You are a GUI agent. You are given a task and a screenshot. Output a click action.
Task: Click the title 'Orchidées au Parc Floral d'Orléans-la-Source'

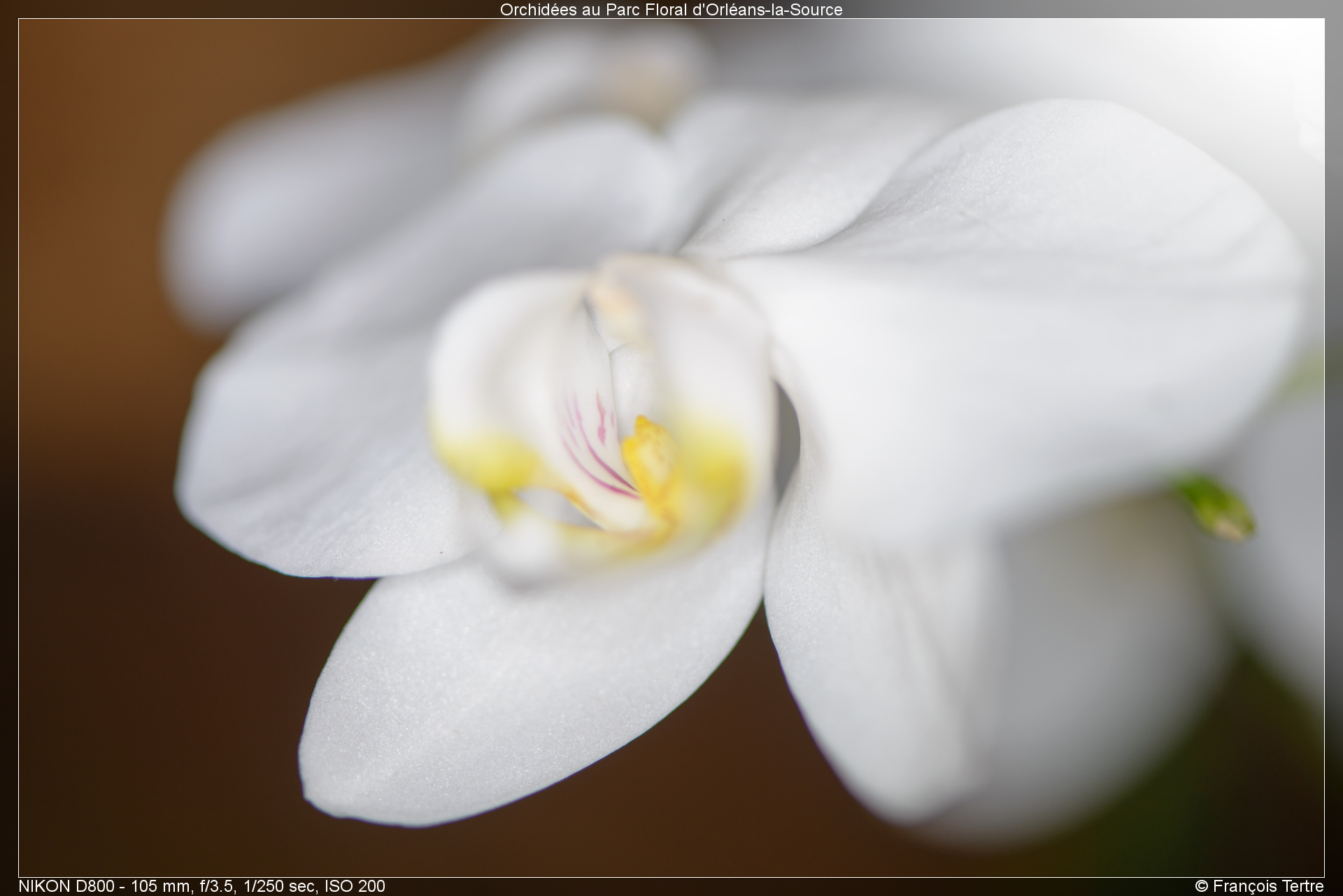point(671,10)
